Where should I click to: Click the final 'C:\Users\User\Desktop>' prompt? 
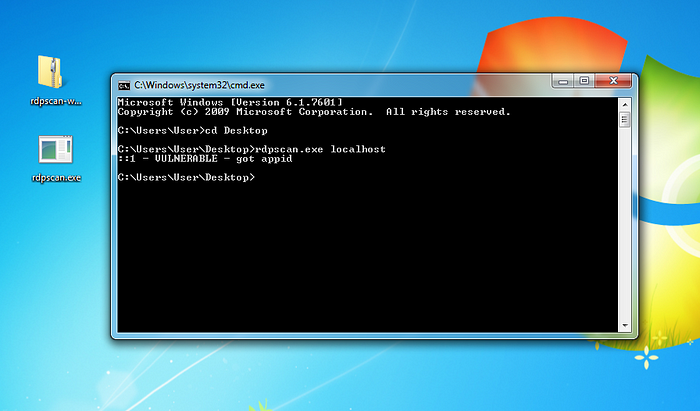(x=186, y=177)
